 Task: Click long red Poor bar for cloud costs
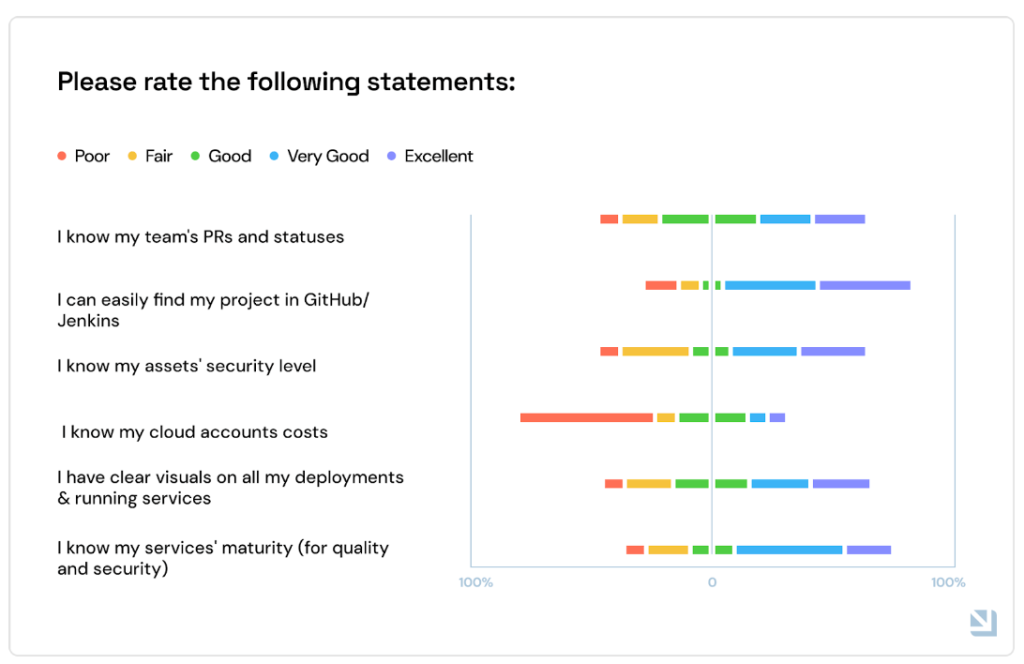(586, 418)
